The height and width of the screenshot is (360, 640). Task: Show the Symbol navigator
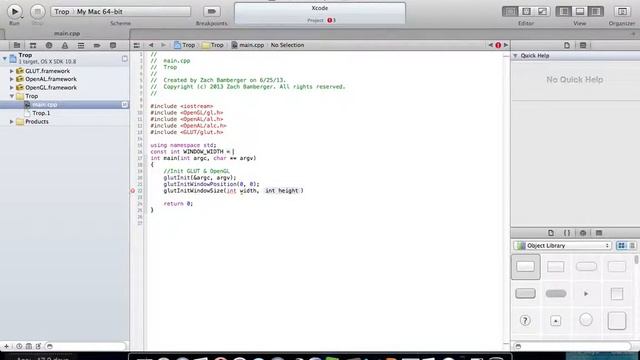point(33,45)
